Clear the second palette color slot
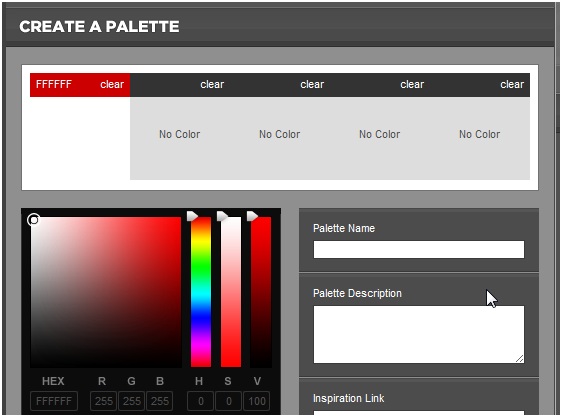 pyautogui.click(x=212, y=84)
